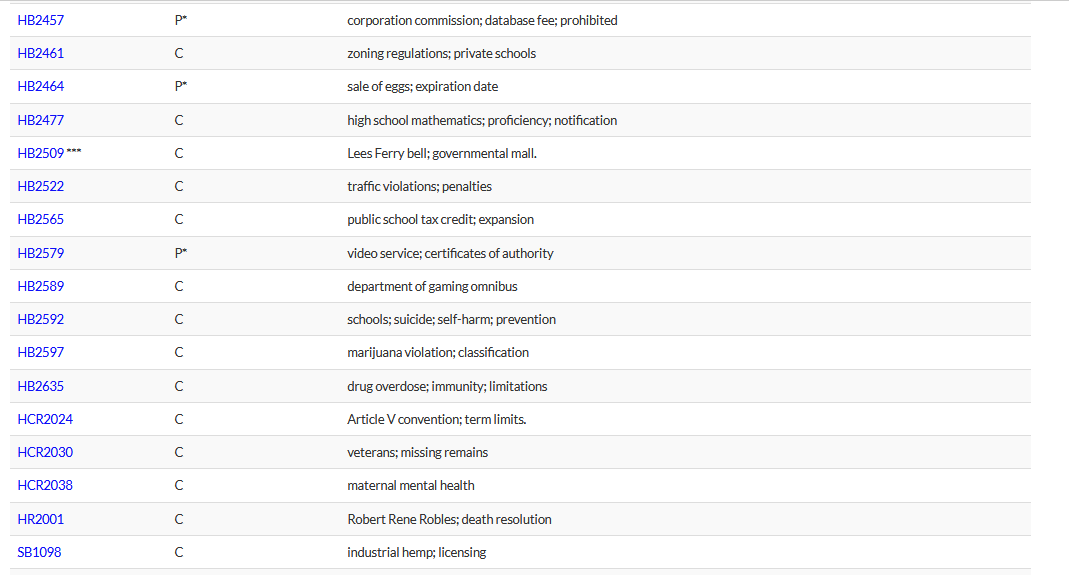This screenshot has width=1069, height=575.
Task: Open bill HB2592 link
Action: point(40,319)
